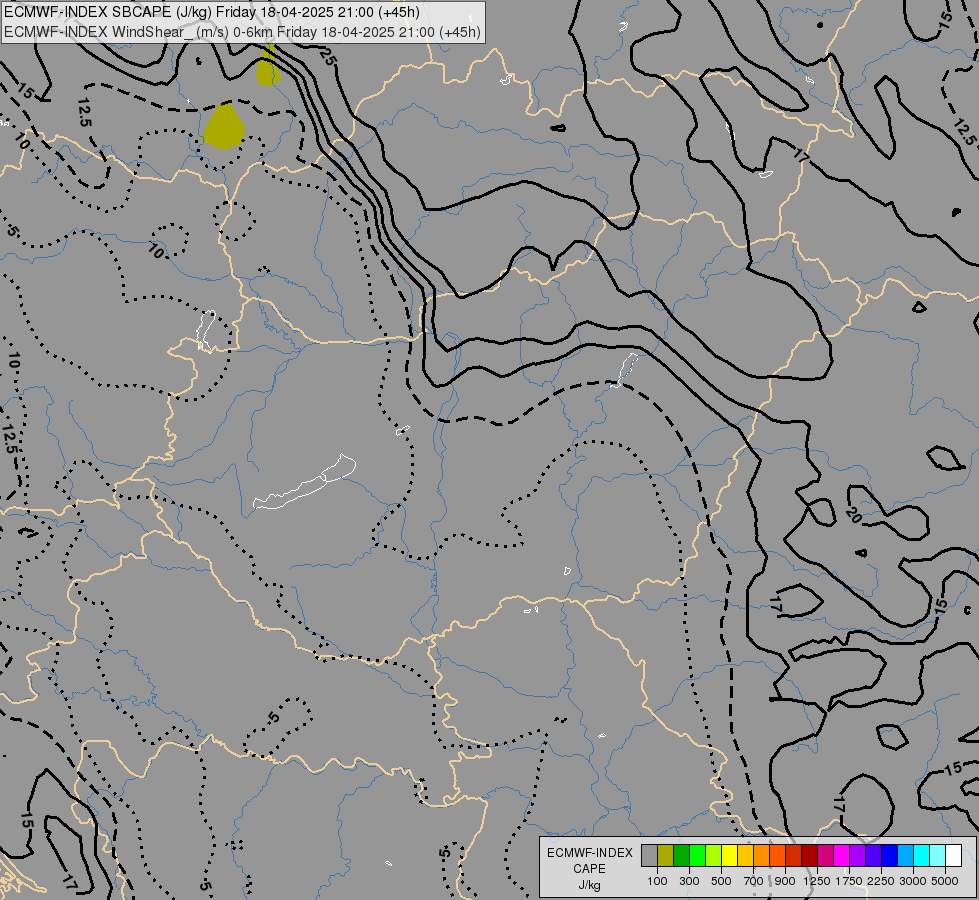Click the bright magenta legend swatch left of 1750

pos(841,856)
